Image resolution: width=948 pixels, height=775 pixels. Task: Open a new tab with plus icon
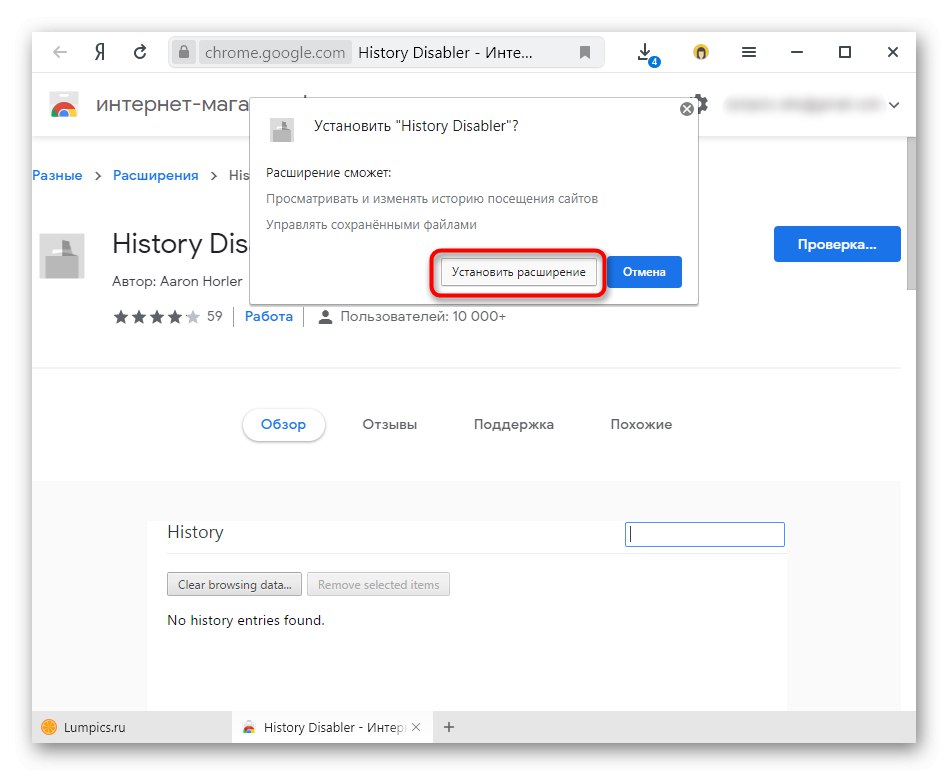[x=449, y=727]
